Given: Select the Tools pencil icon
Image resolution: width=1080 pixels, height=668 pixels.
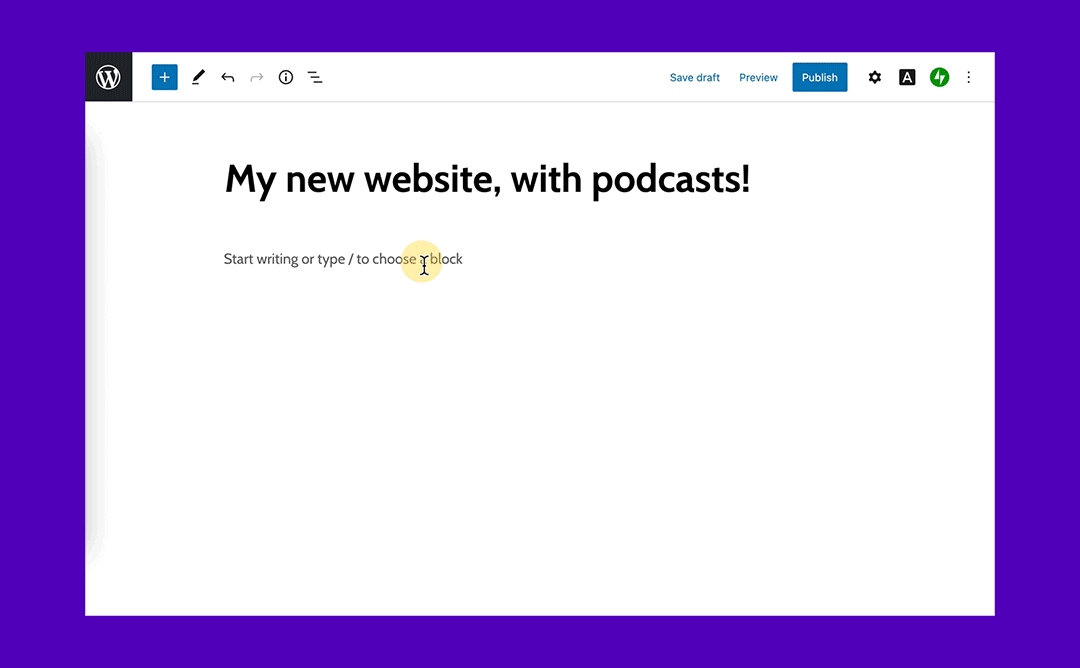Looking at the screenshot, I should [x=198, y=77].
